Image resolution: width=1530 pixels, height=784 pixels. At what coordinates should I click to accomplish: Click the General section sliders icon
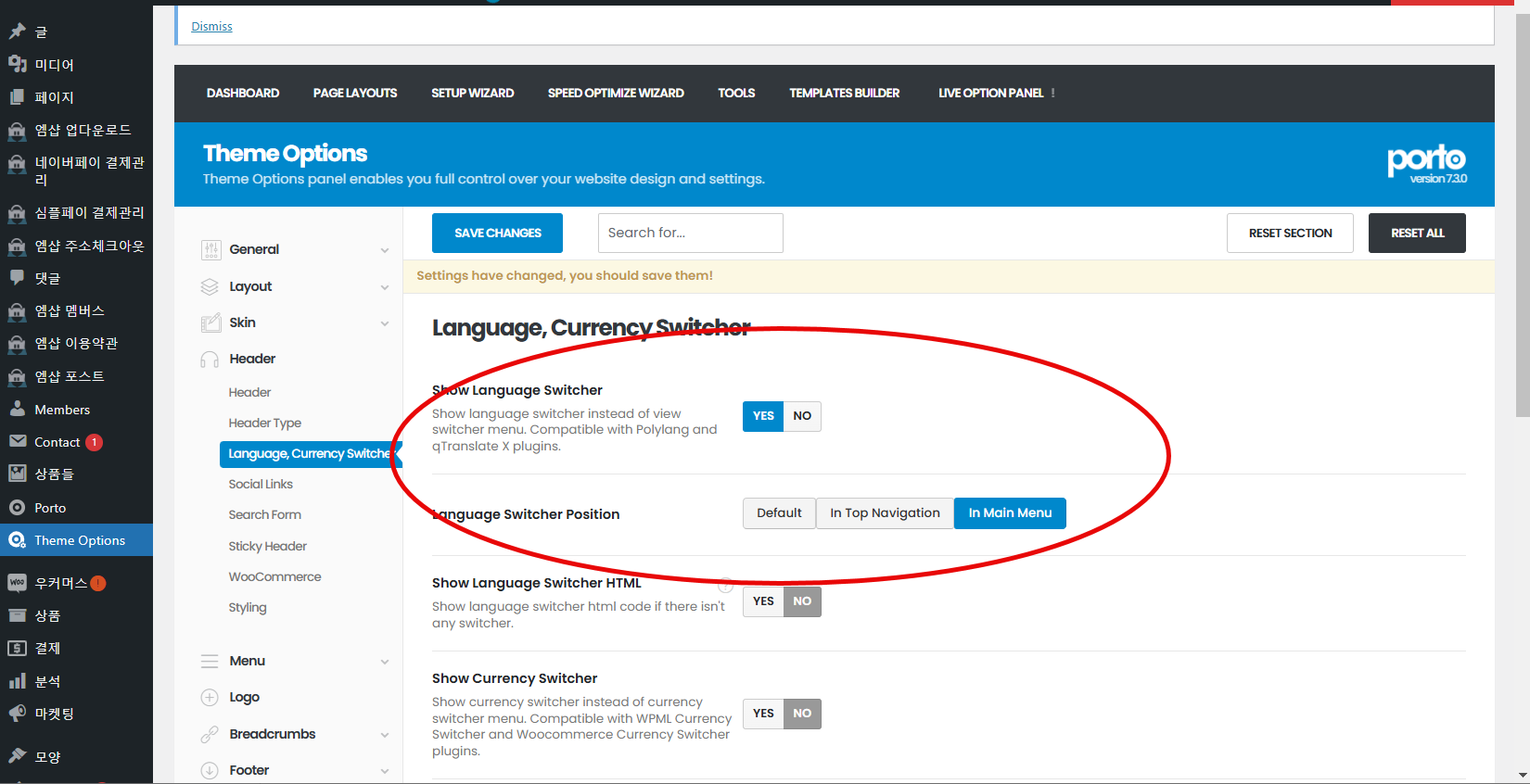(210, 249)
